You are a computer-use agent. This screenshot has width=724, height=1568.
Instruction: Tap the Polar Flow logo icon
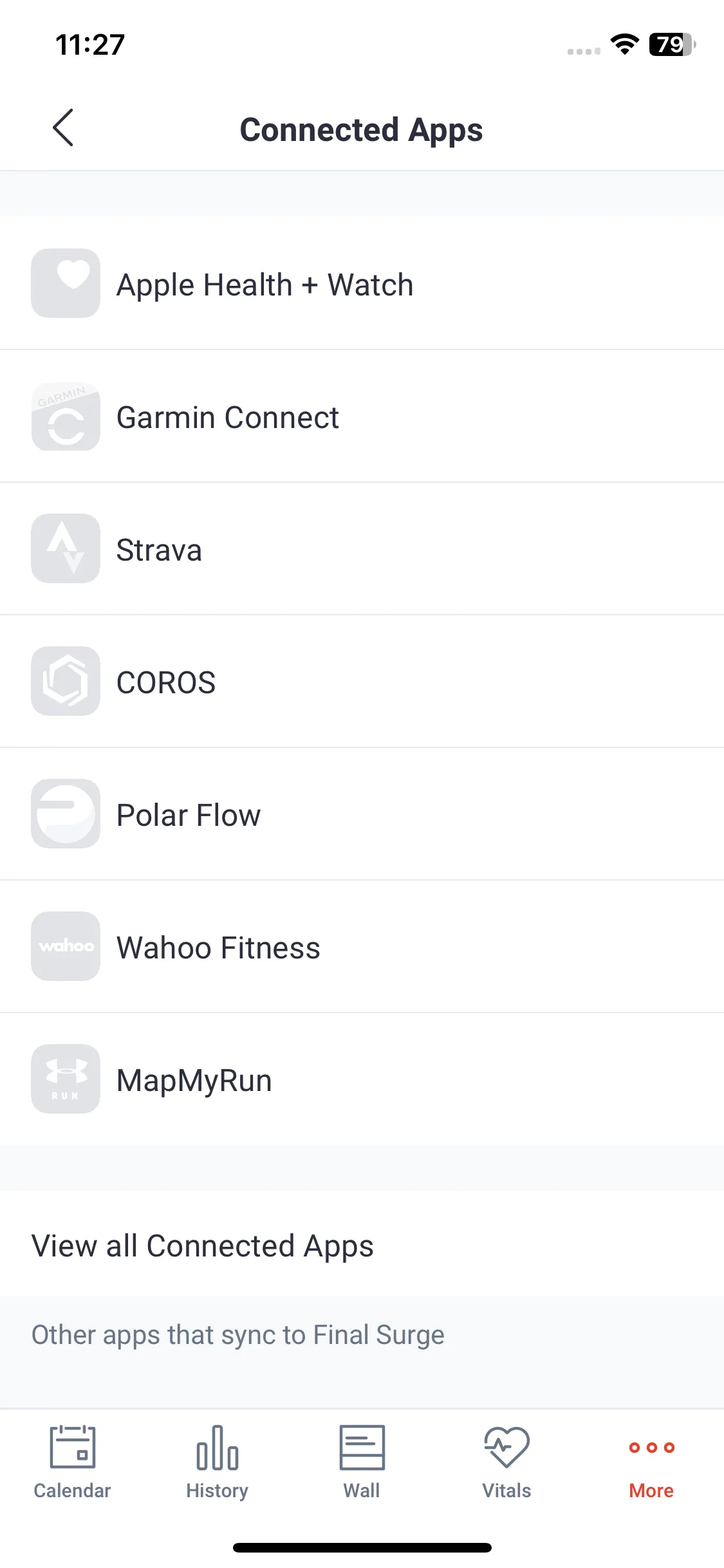[66, 814]
